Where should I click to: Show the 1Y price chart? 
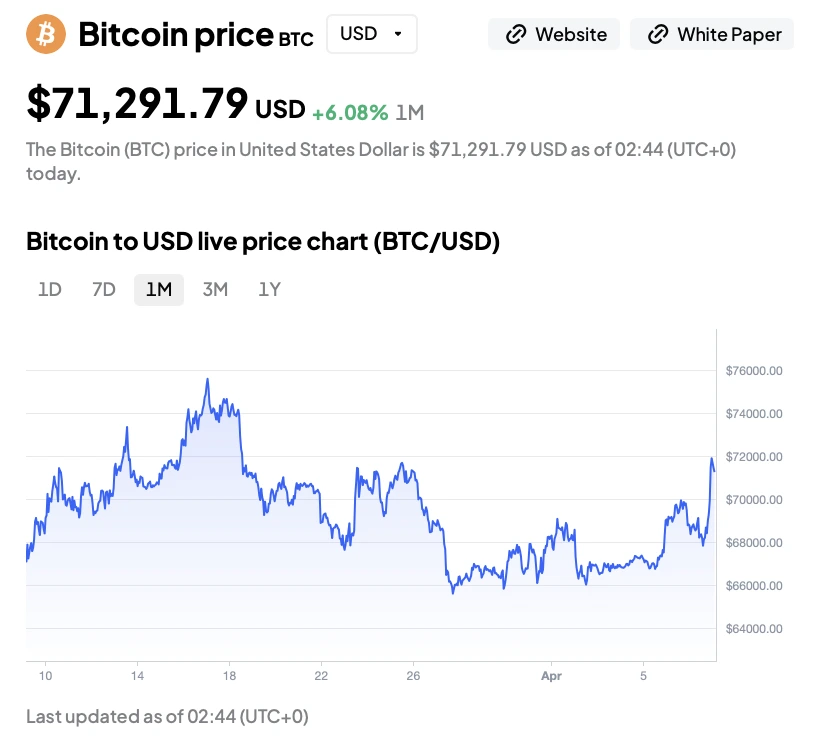(270, 290)
